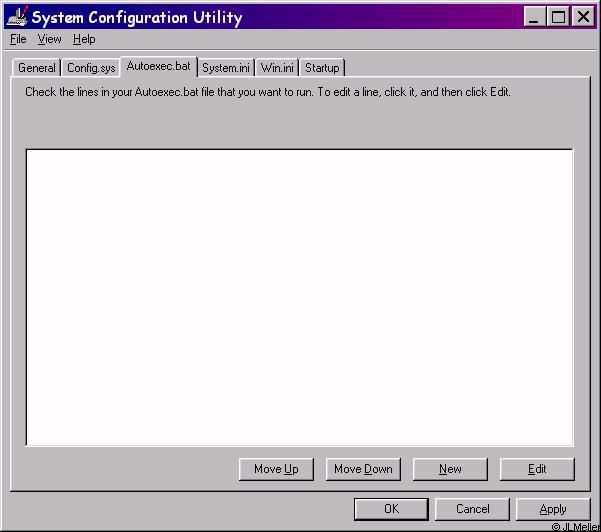The height and width of the screenshot is (532, 601).
Task: Switch to the Config.sys tab
Action: [91, 68]
